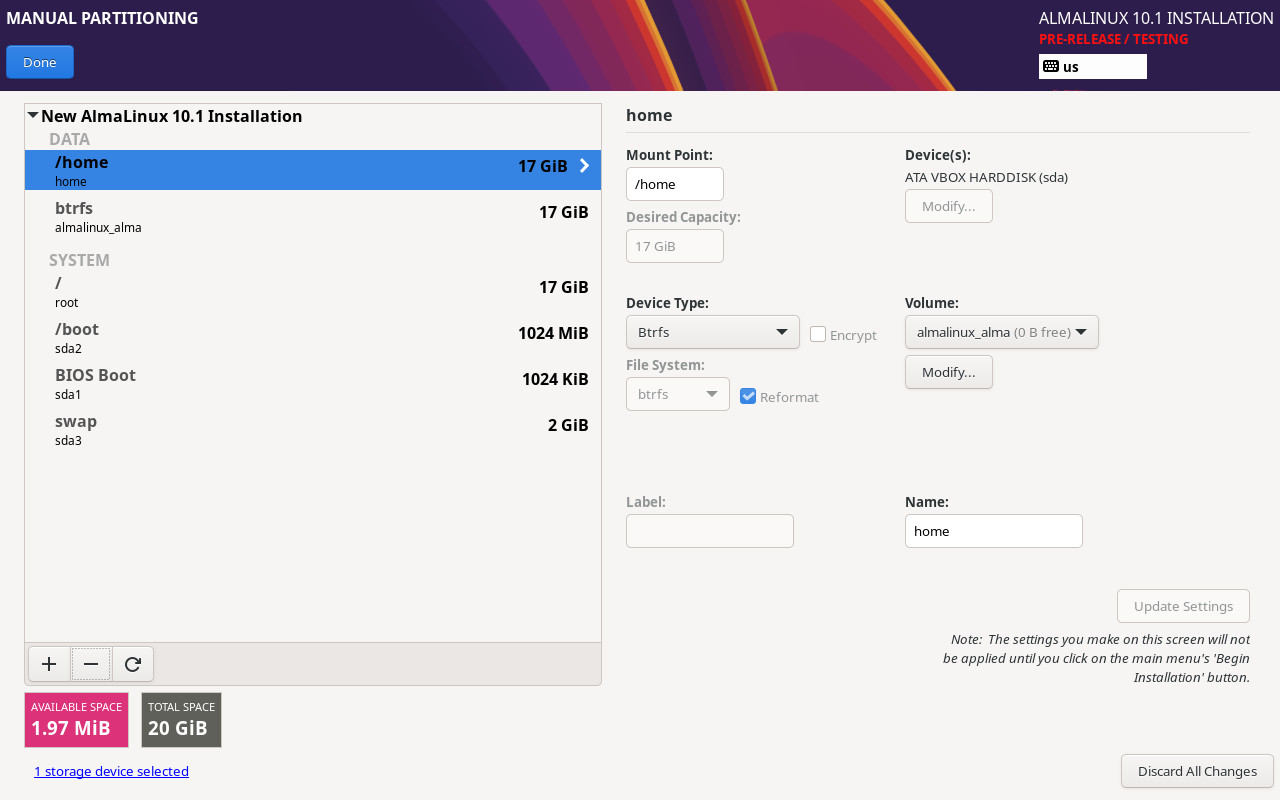The width and height of the screenshot is (1280, 800).
Task: Click the minus icon to remove mount point
Action: point(91,664)
